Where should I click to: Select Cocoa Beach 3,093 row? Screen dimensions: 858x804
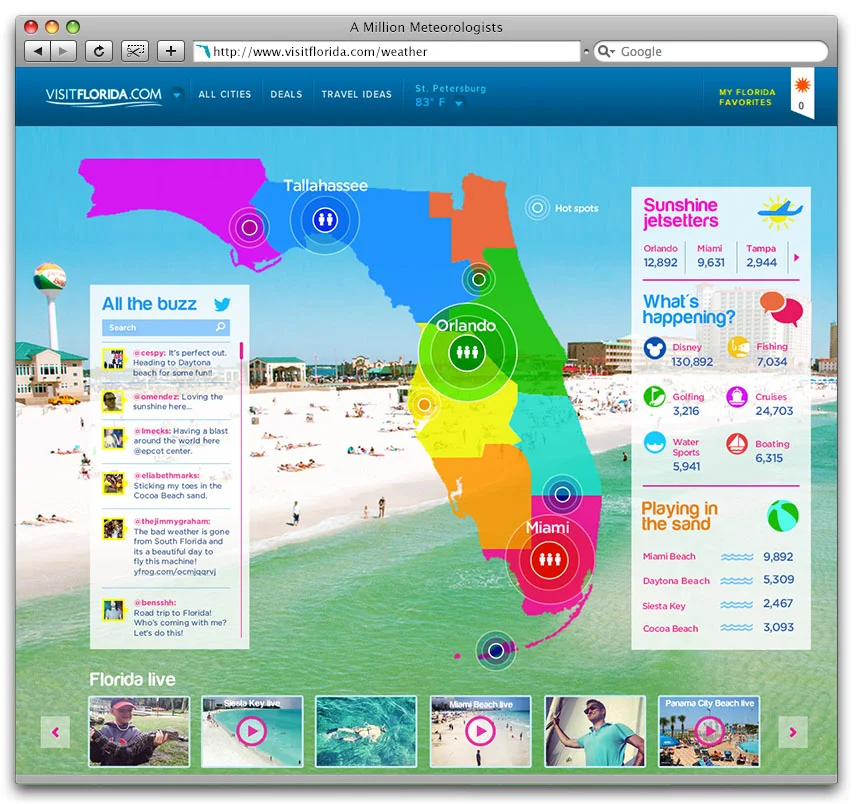(718, 628)
